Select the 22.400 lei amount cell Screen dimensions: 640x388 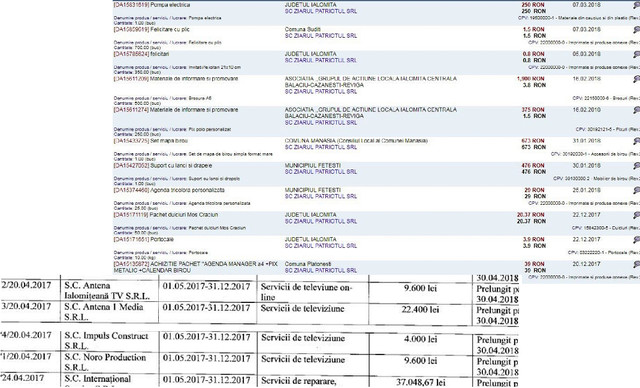click(x=420, y=310)
